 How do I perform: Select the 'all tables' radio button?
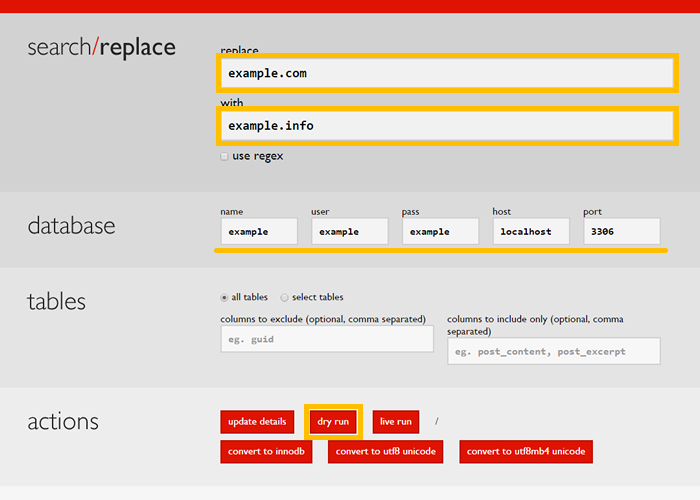pos(225,297)
